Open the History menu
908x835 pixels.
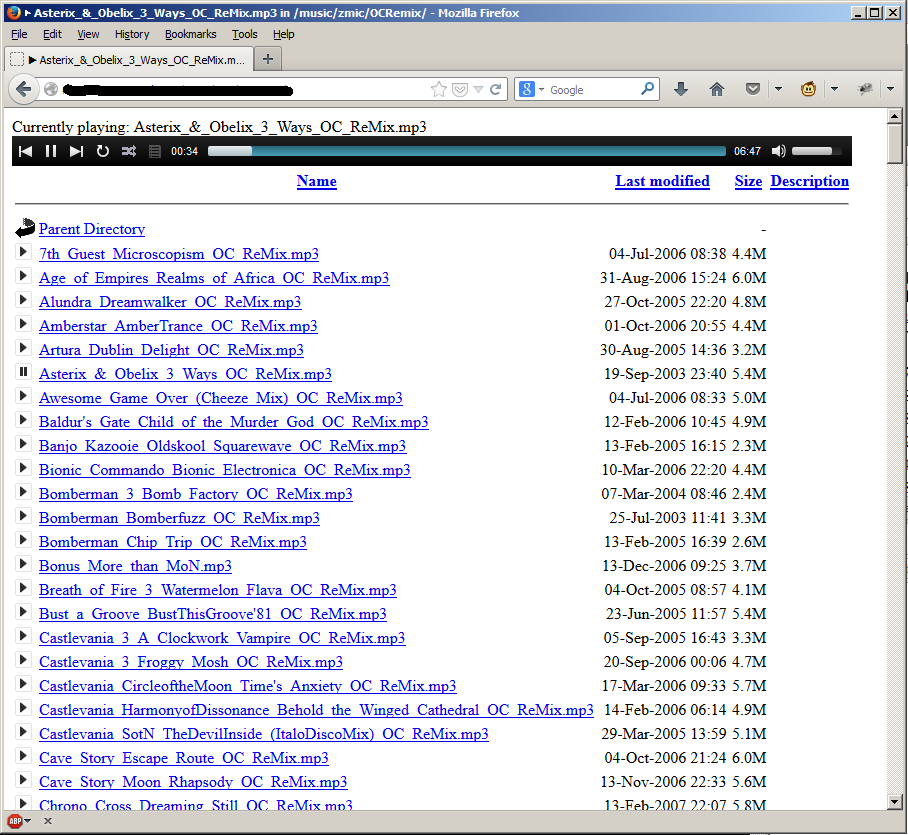tap(132, 34)
